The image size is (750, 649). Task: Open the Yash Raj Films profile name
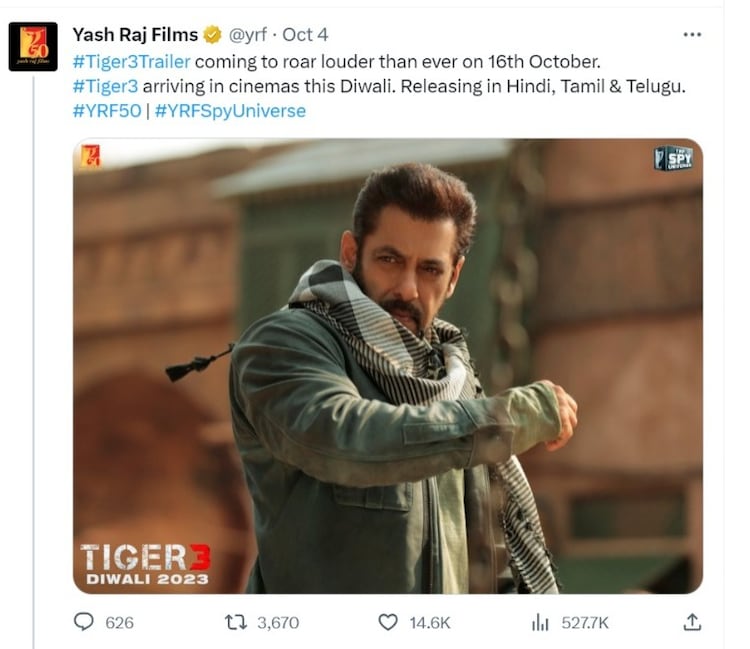tap(134, 35)
